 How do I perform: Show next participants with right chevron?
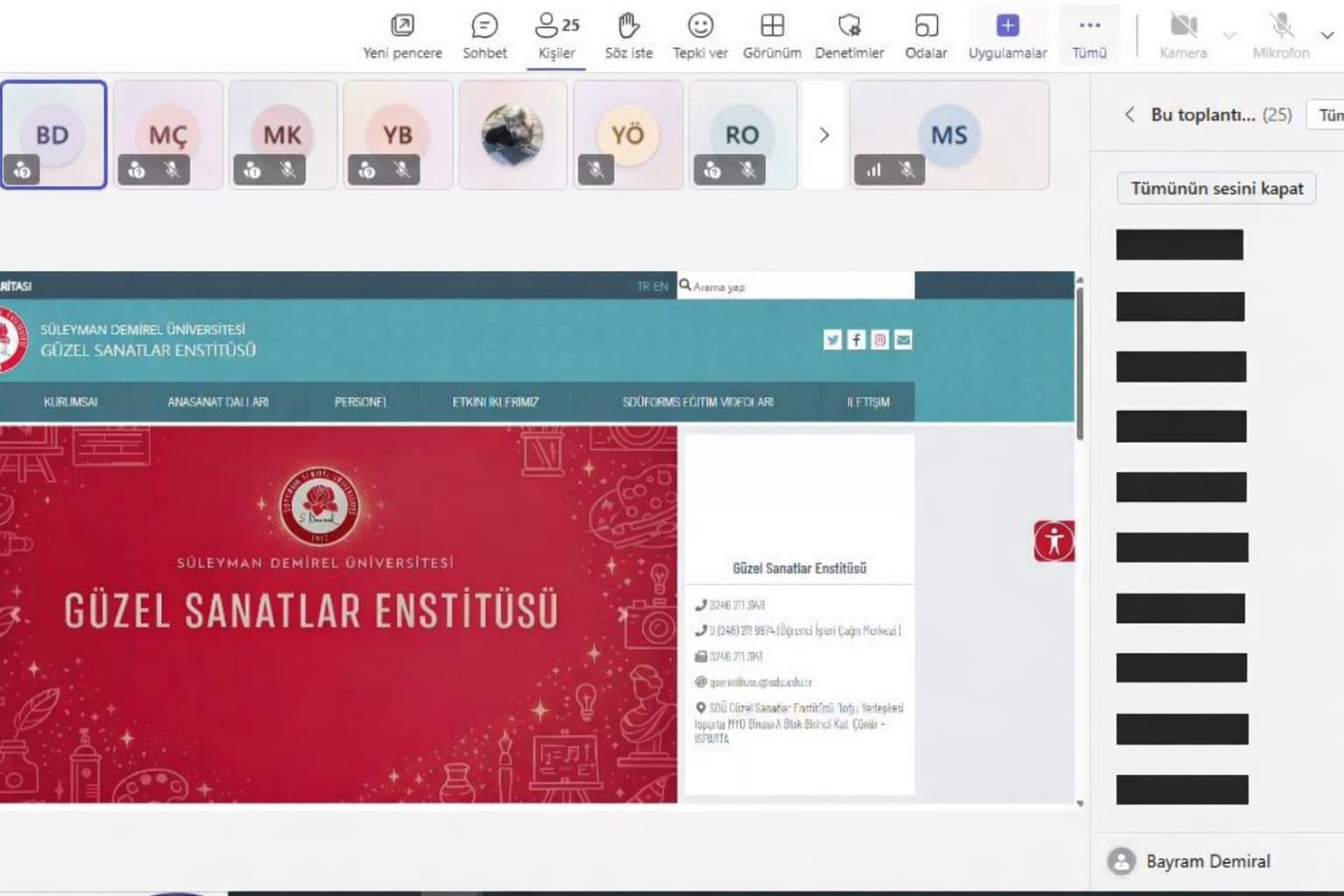(823, 136)
